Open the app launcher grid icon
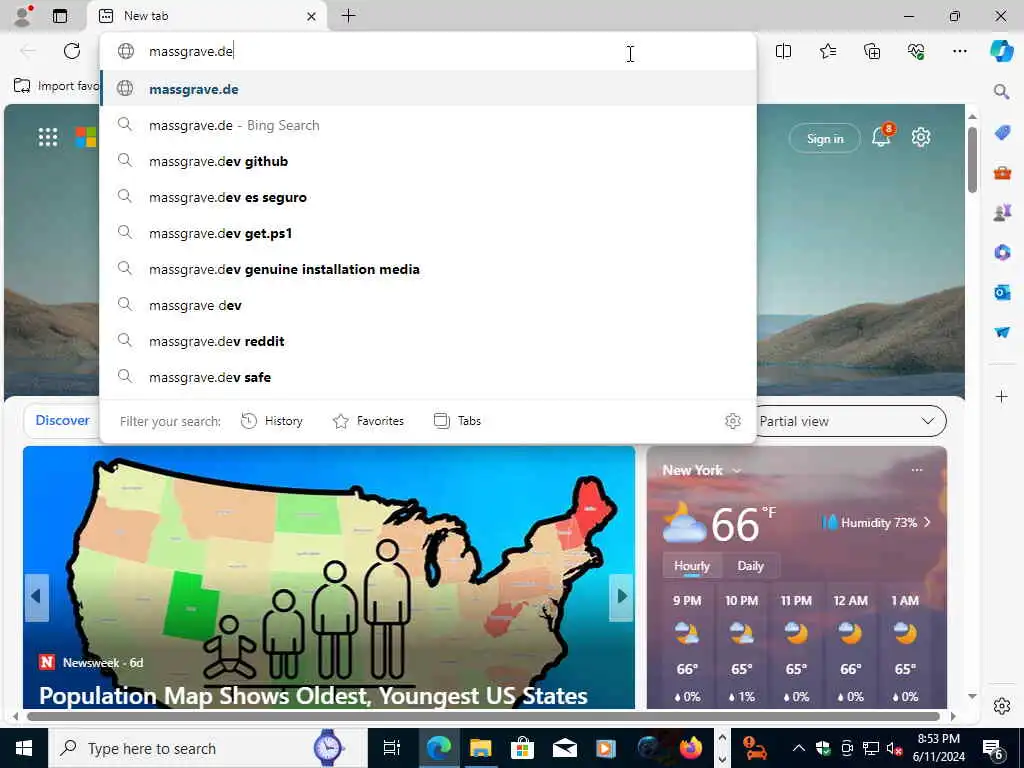 click(x=48, y=137)
